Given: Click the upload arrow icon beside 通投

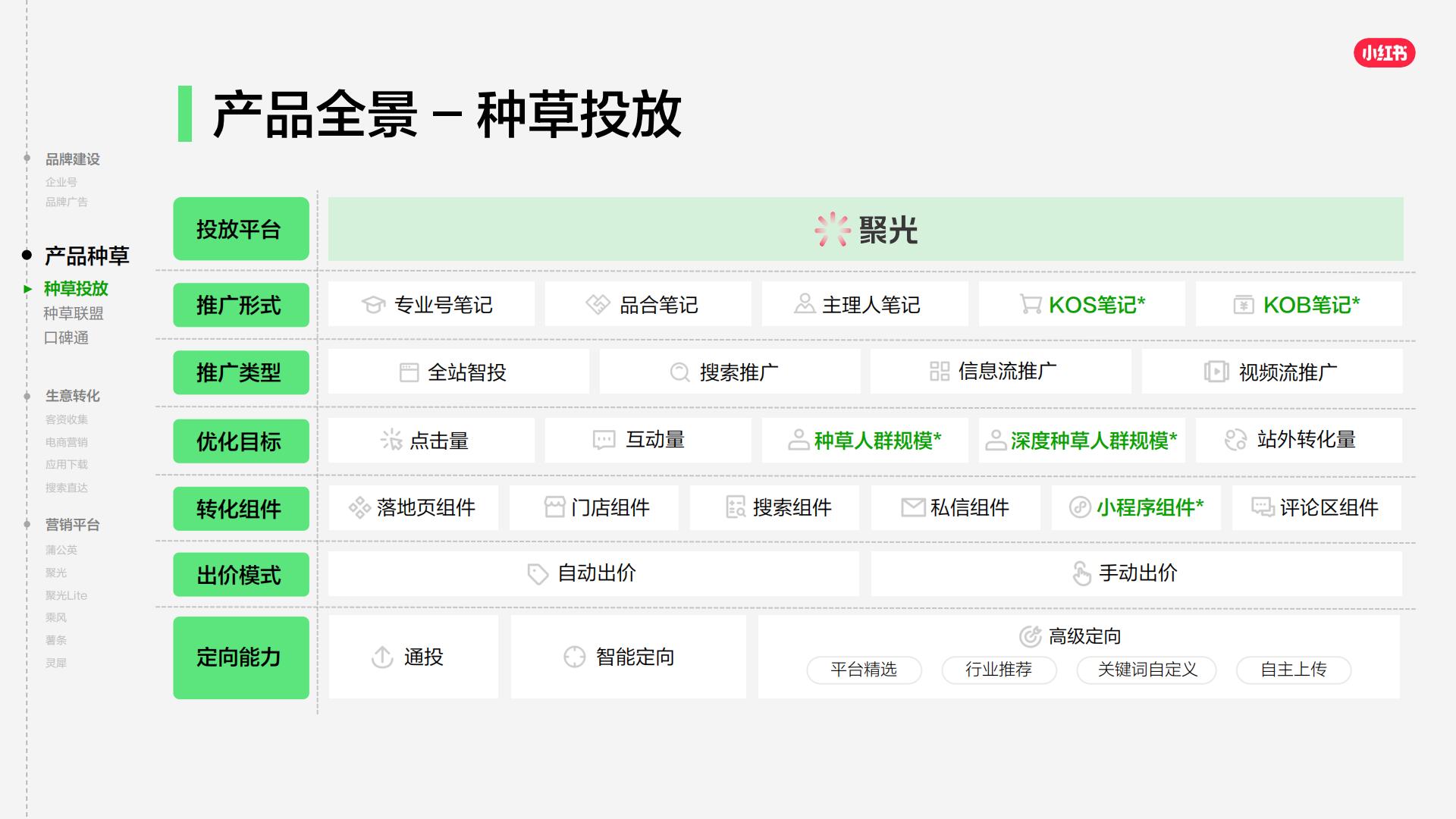Looking at the screenshot, I should point(382,657).
